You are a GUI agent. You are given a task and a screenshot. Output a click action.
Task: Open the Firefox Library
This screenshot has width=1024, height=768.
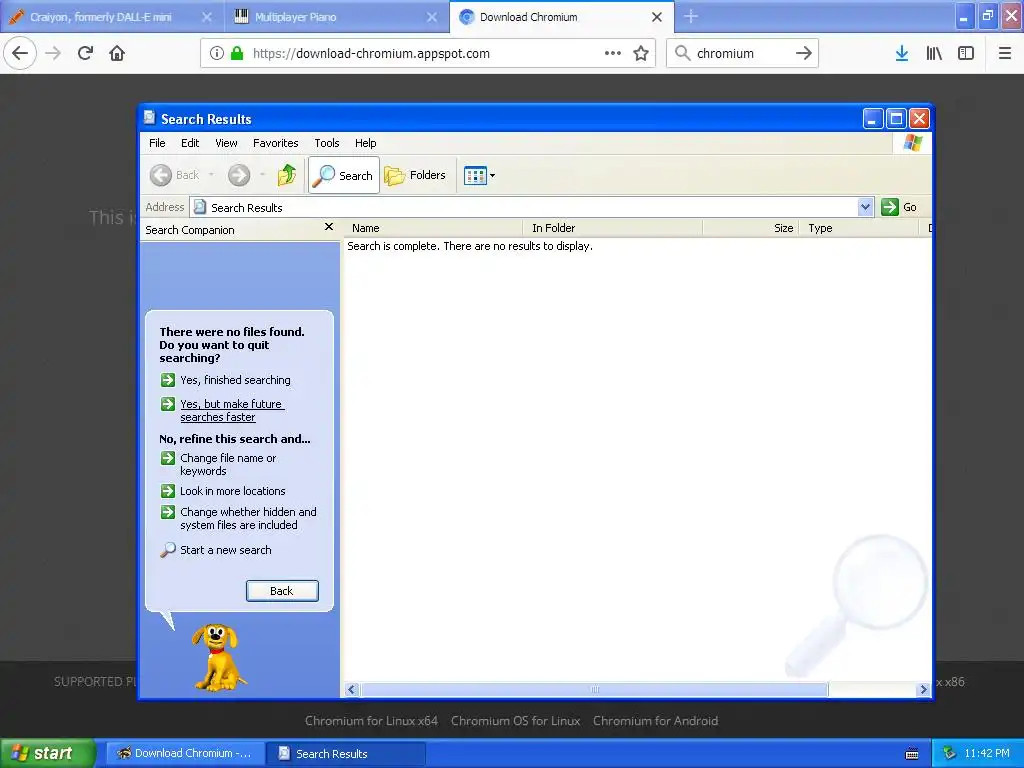pos(934,53)
